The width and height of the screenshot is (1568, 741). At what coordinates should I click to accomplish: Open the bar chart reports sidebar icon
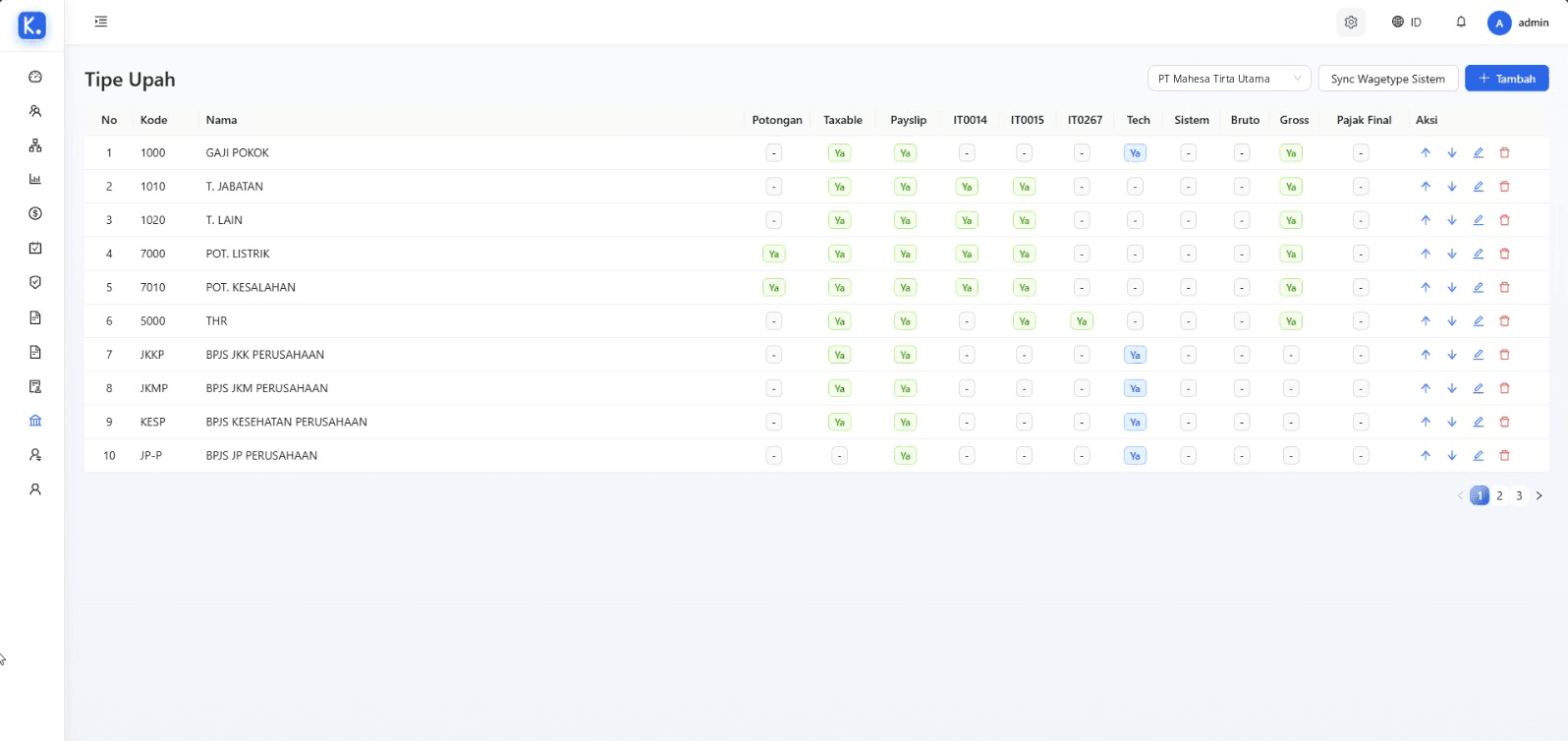coord(35,179)
